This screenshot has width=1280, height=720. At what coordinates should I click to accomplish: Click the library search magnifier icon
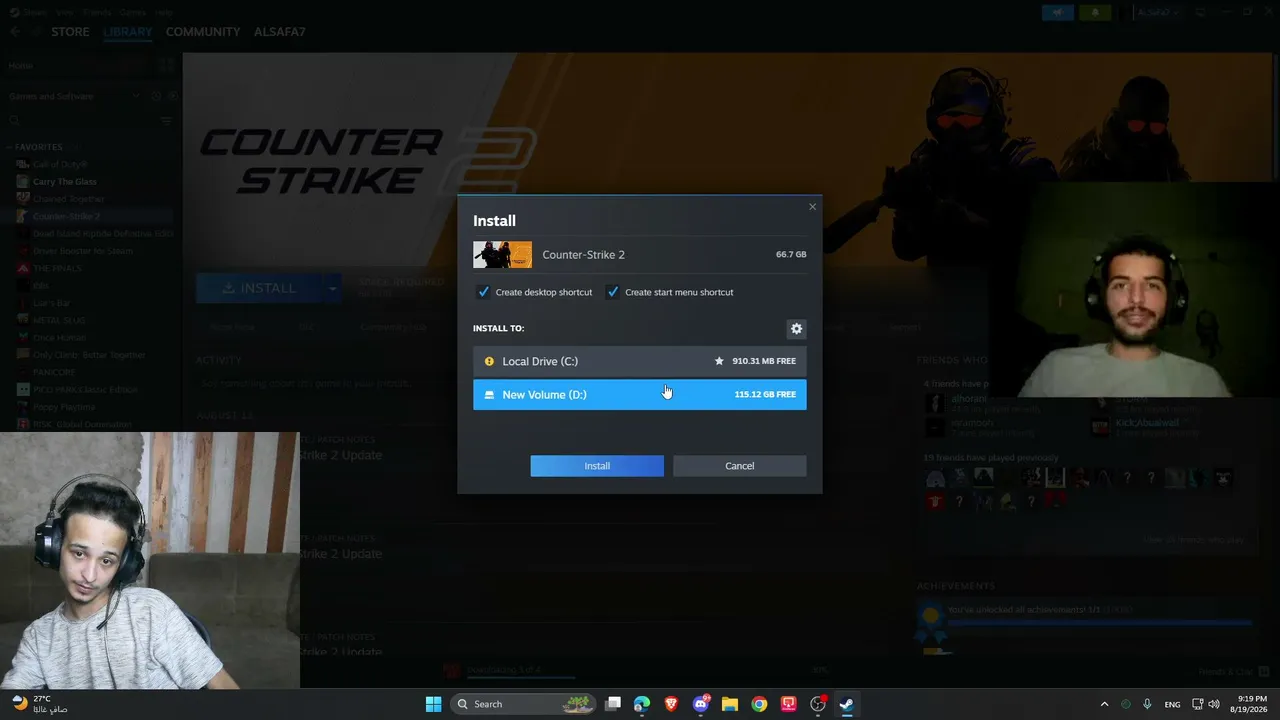coord(14,121)
